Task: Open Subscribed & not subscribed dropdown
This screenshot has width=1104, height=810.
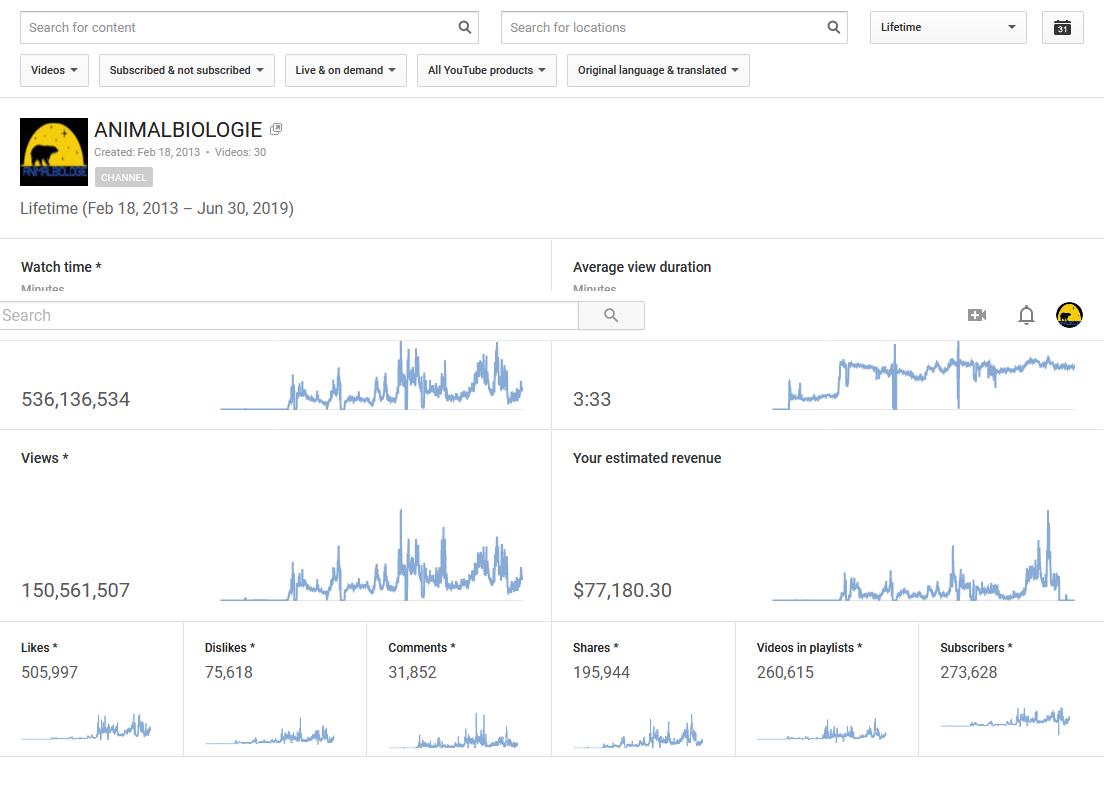Action: tap(187, 70)
